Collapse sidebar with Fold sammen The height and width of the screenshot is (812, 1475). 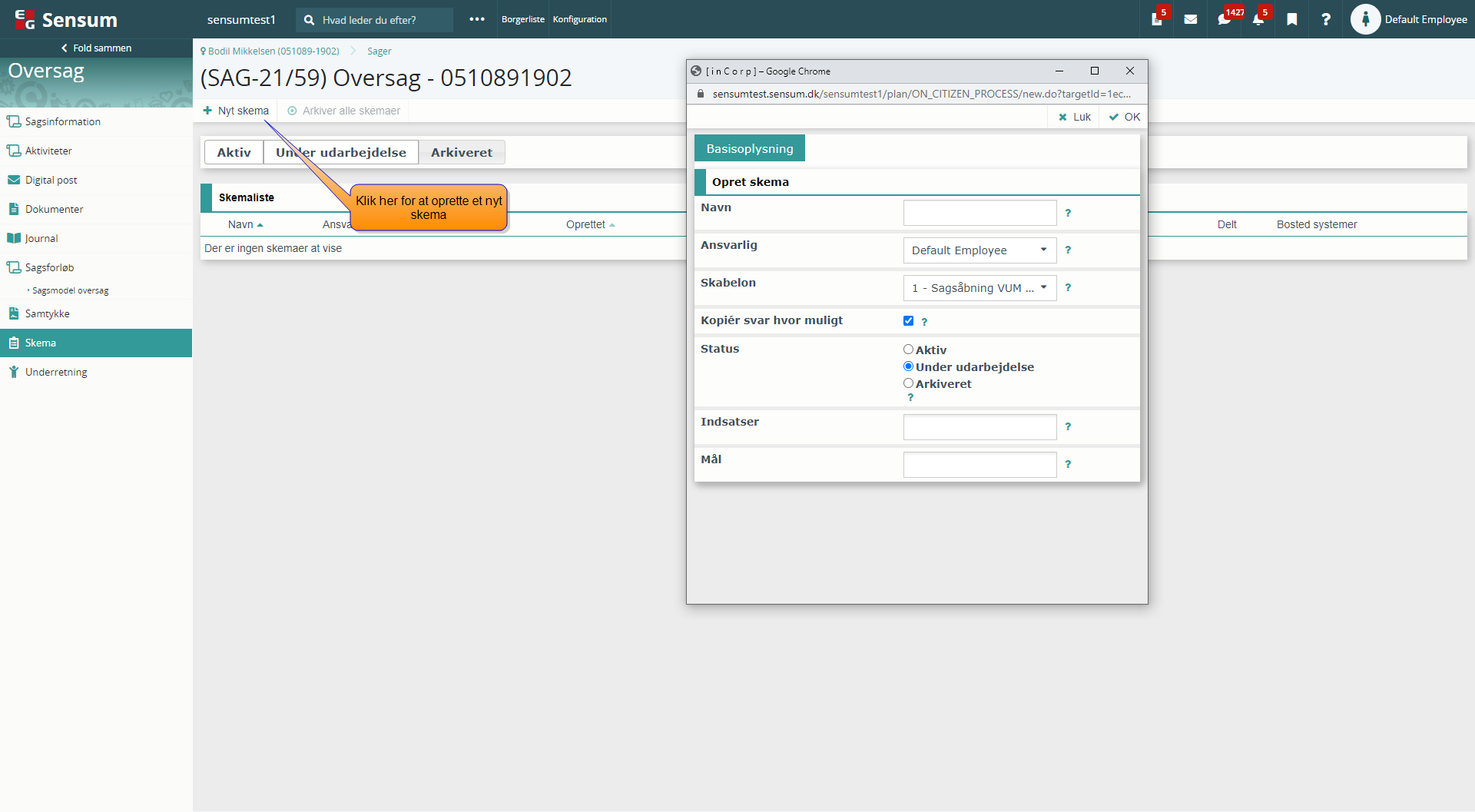[96, 48]
